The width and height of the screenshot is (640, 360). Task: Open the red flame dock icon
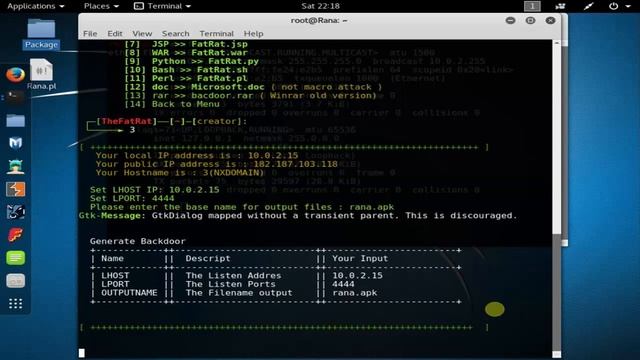pos(16,235)
